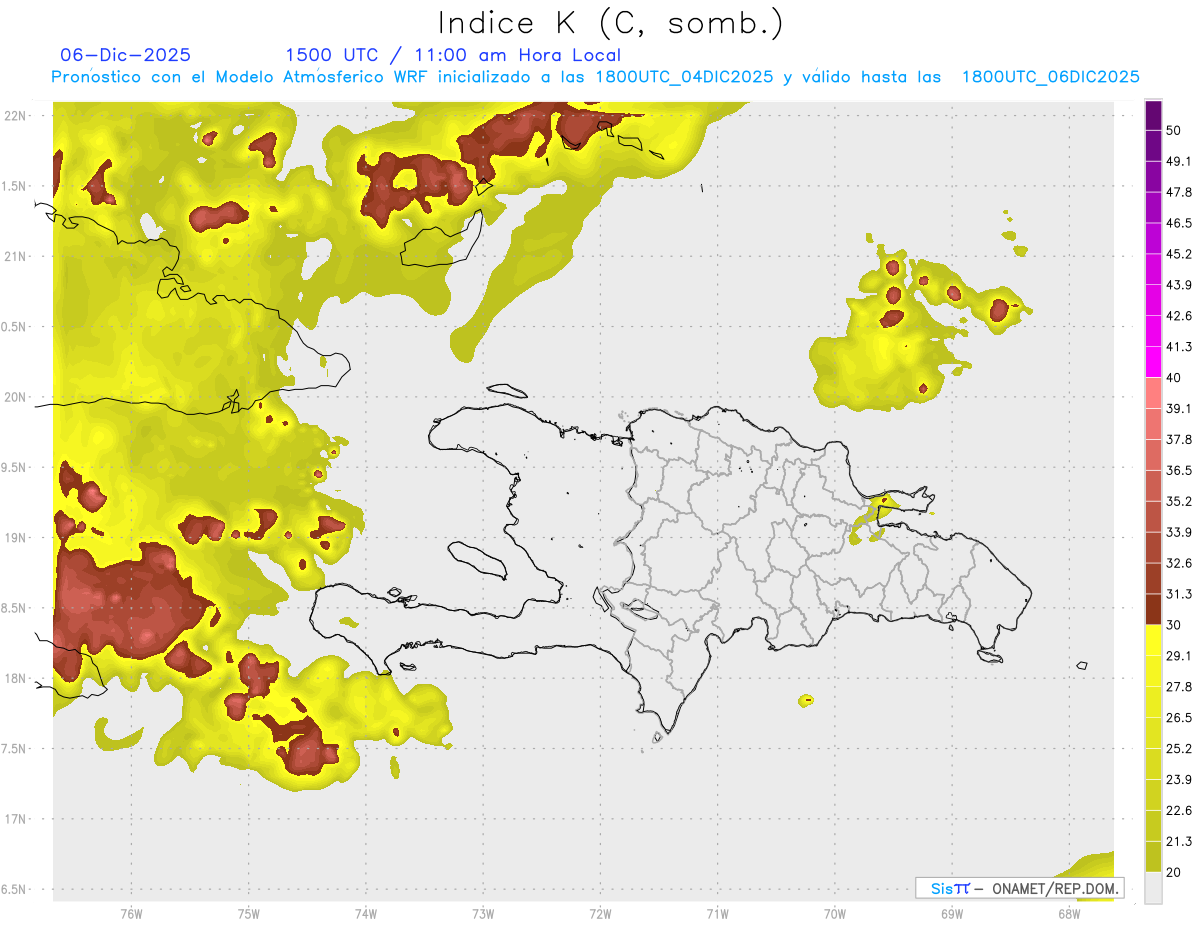Click the "Indice K (C, somb.)" title
Viewport: 1200px width, 927px height.
point(611,22)
